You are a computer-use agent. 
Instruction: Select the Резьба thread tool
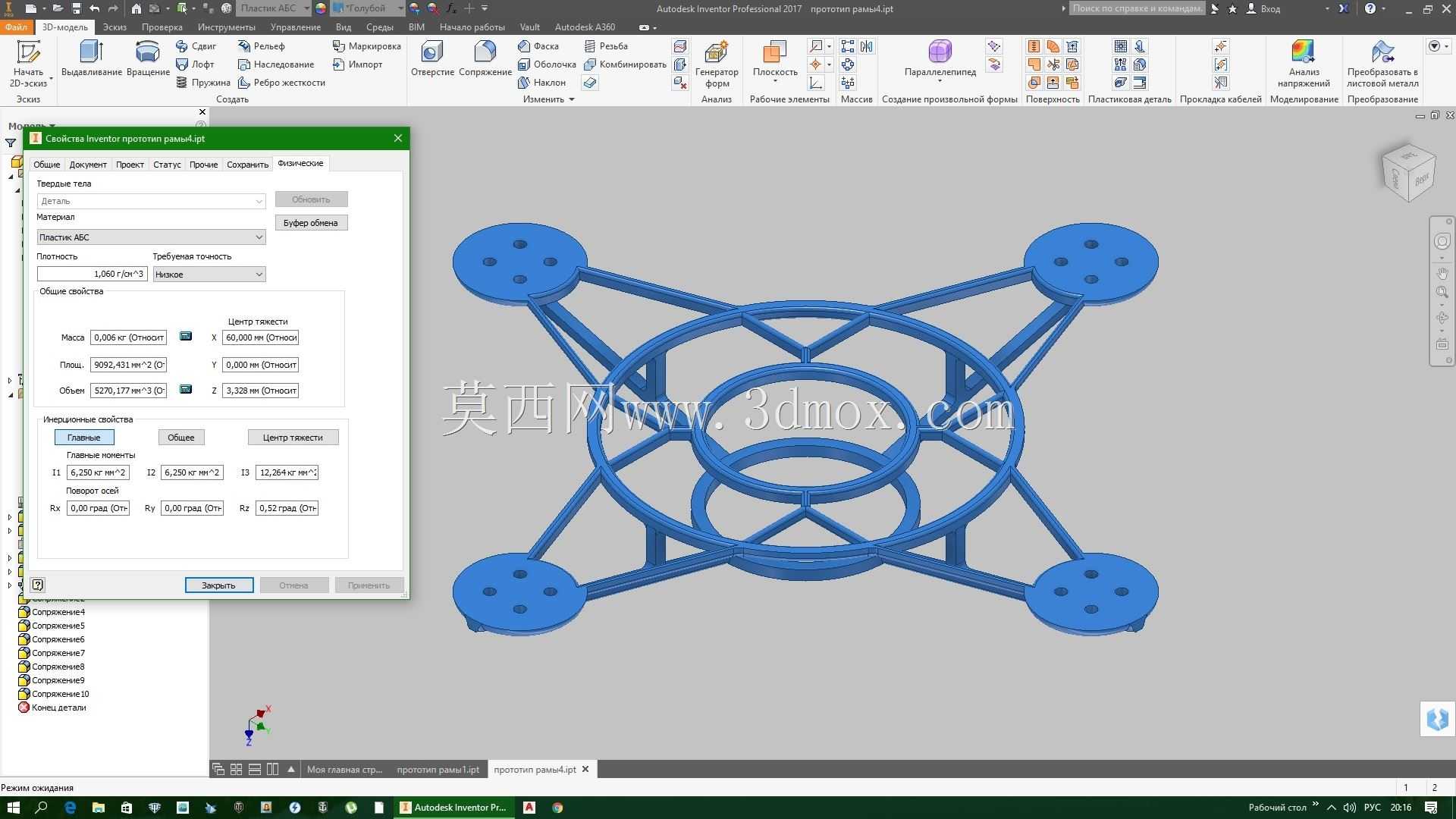(x=606, y=46)
